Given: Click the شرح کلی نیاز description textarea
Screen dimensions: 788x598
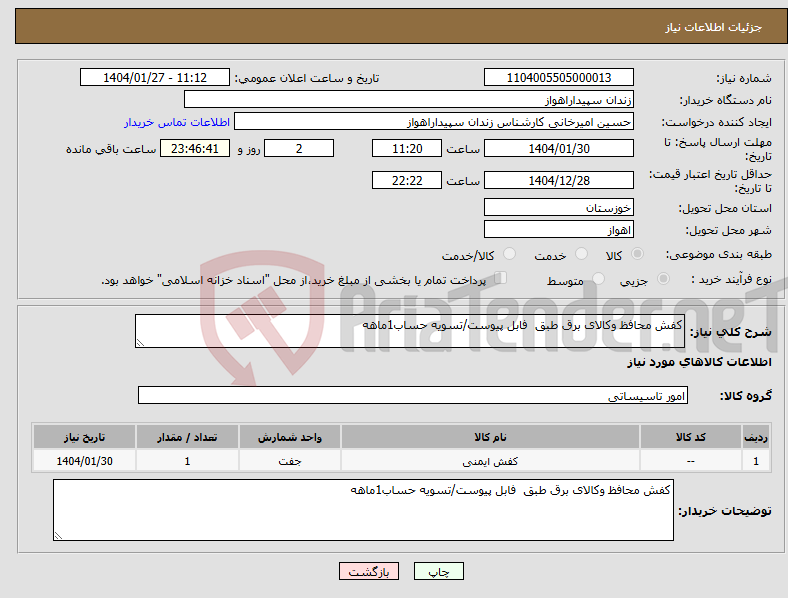Looking at the screenshot, I should tap(410, 331).
